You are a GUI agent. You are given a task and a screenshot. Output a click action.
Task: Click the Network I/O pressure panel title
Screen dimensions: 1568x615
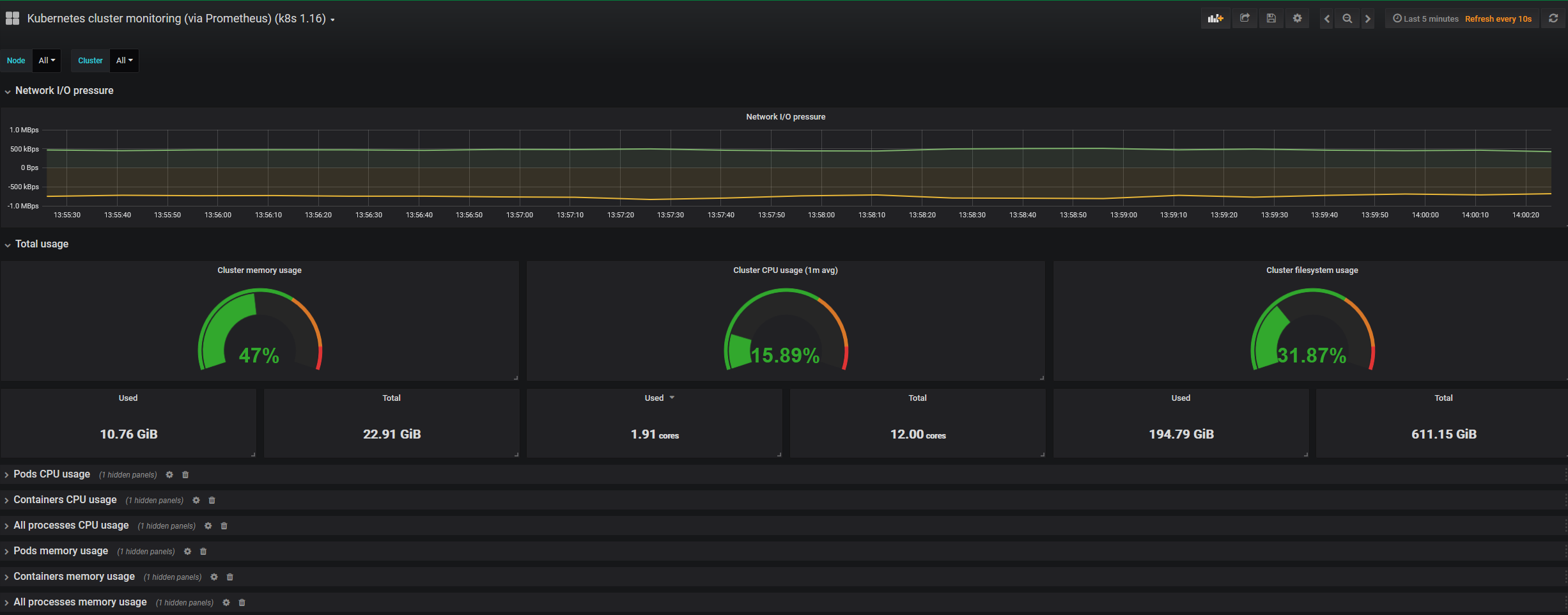tap(786, 117)
